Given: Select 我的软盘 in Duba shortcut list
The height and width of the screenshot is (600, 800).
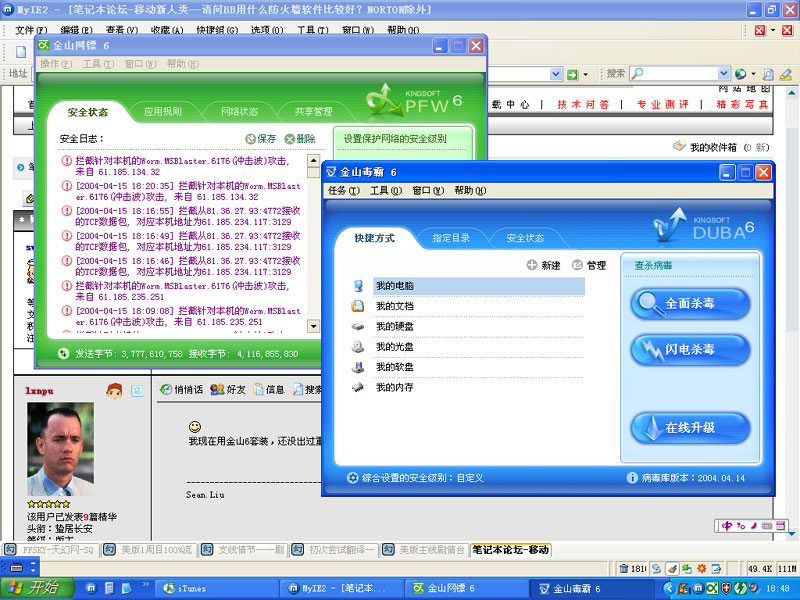Looking at the screenshot, I should [394, 367].
